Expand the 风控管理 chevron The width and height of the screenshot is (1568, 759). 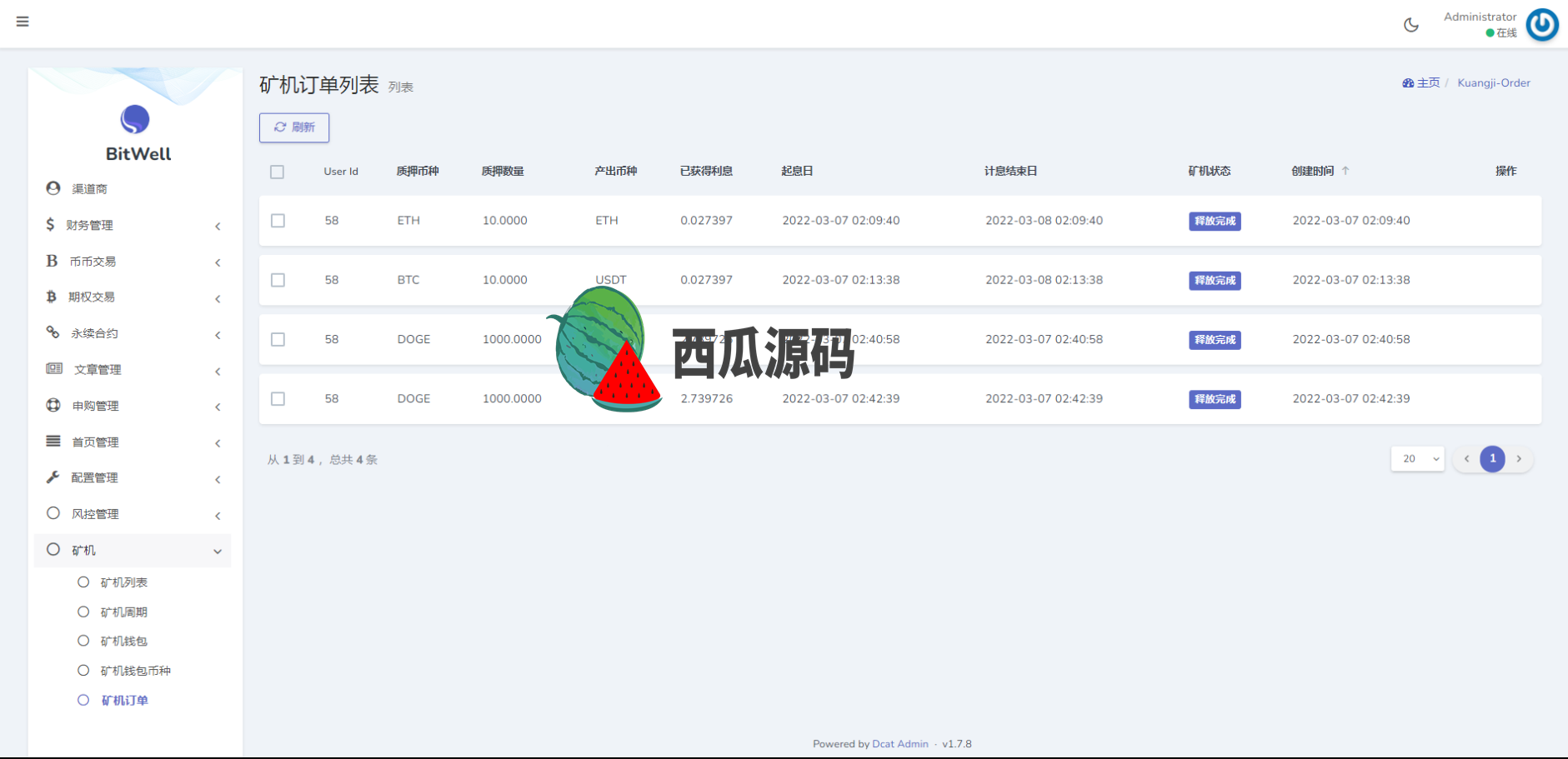tap(218, 516)
